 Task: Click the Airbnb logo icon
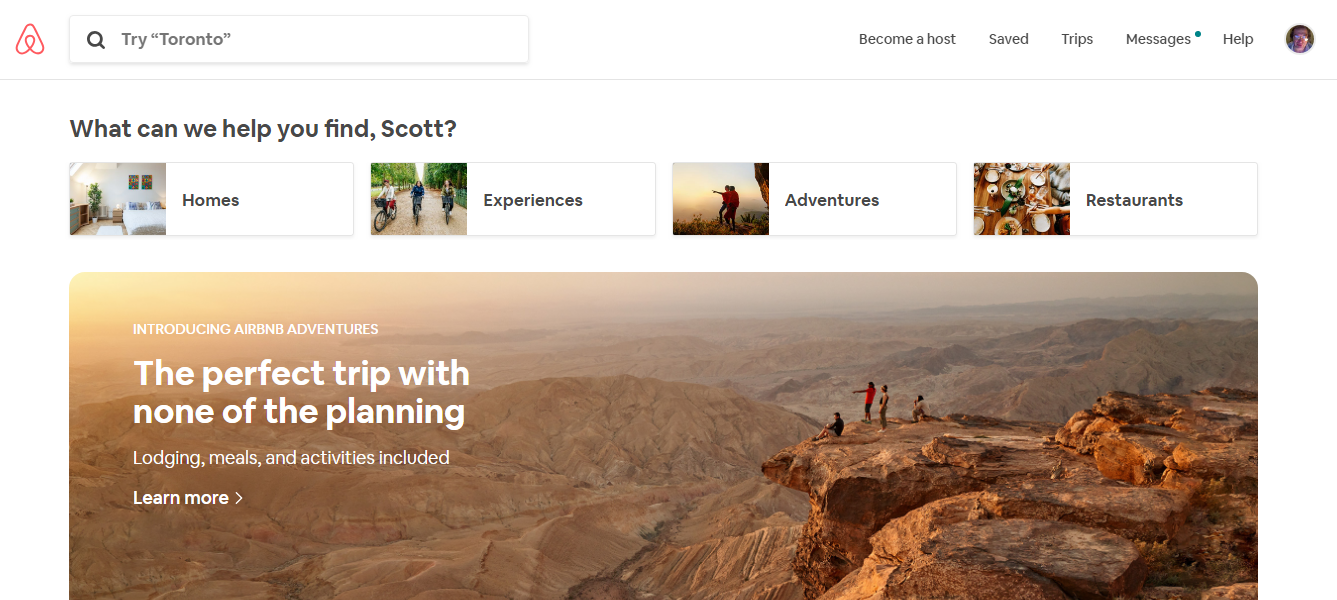click(30, 39)
